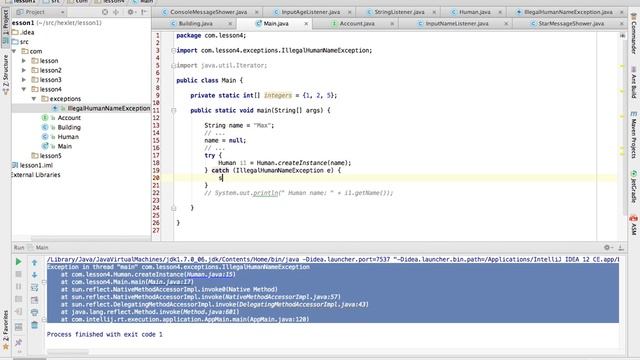
Task: Switch to the StarMessageShower.java tab
Action: tap(571, 24)
